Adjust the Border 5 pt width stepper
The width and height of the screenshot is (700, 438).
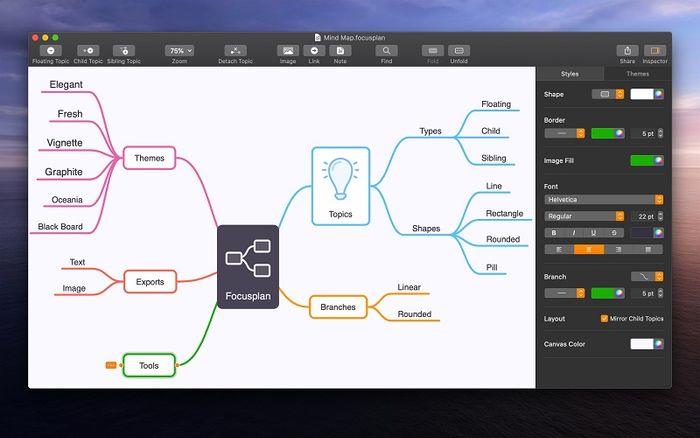click(660, 133)
